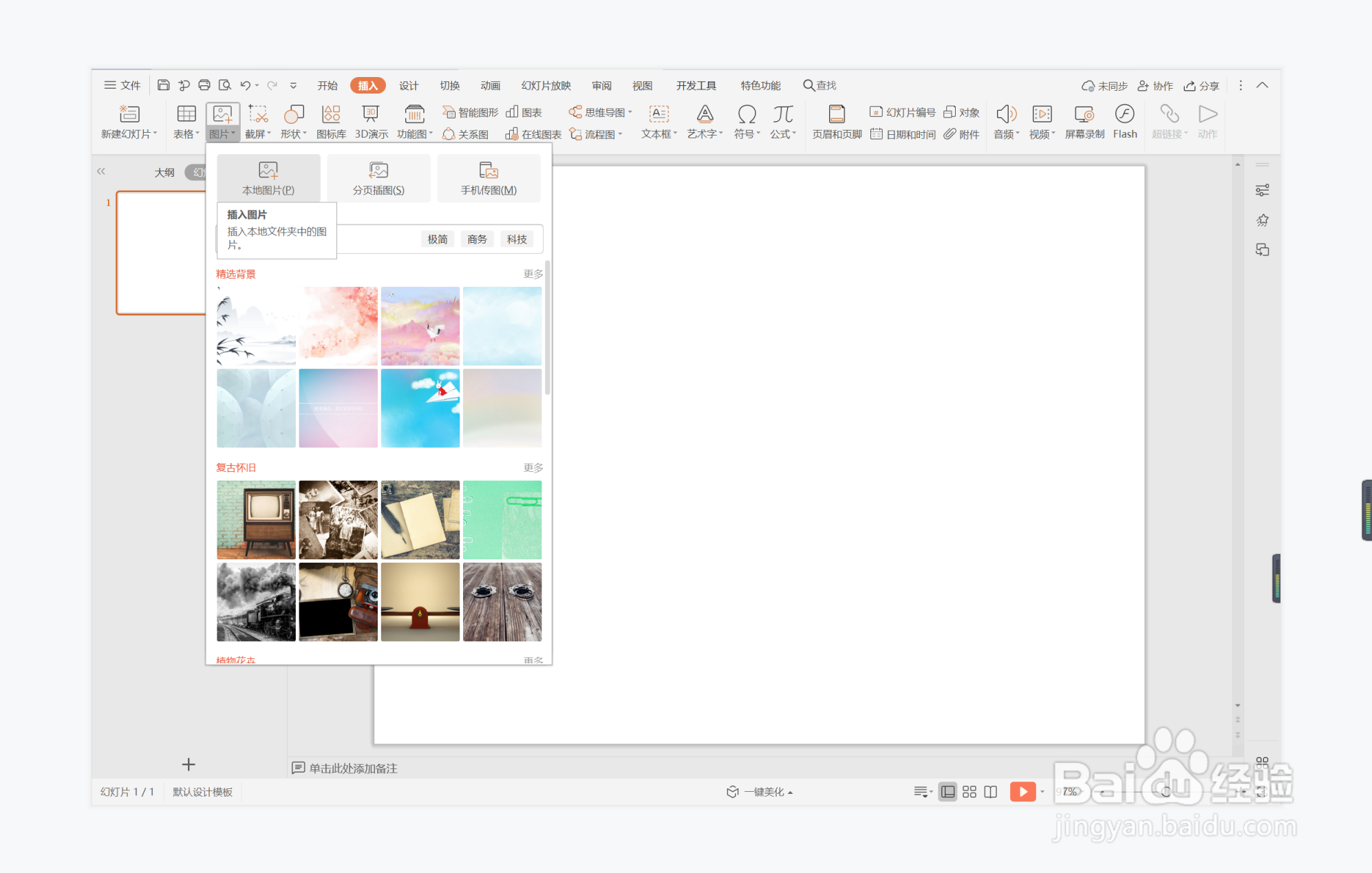Open the 功能图 tool
Image resolution: width=1372 pixels, height=873 pixels.
coord(414,122)
